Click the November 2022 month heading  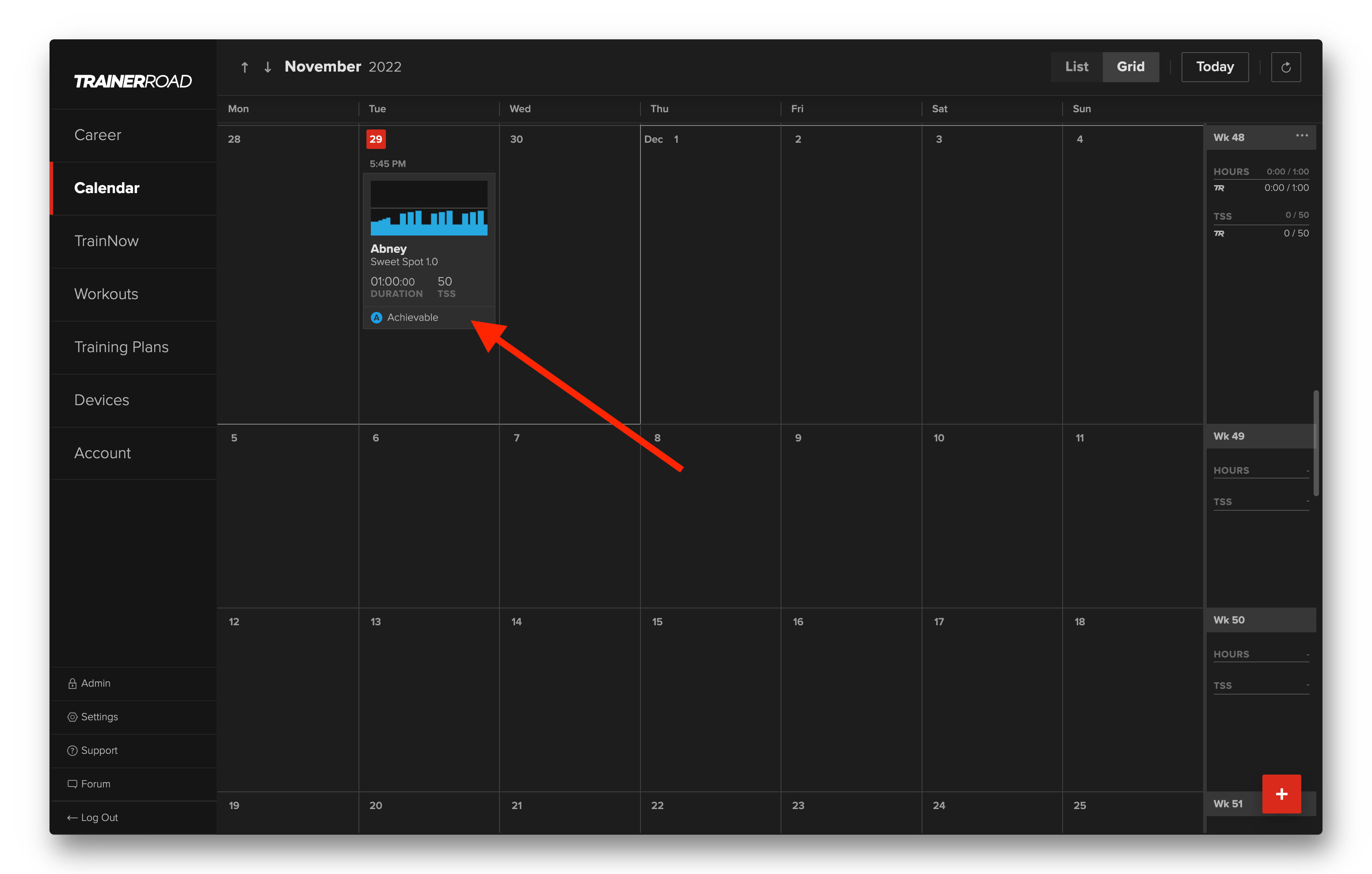pos(343,67)
